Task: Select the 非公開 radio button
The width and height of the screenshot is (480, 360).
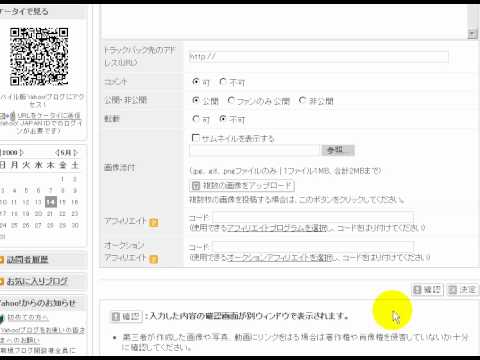Action: (302, 100)
